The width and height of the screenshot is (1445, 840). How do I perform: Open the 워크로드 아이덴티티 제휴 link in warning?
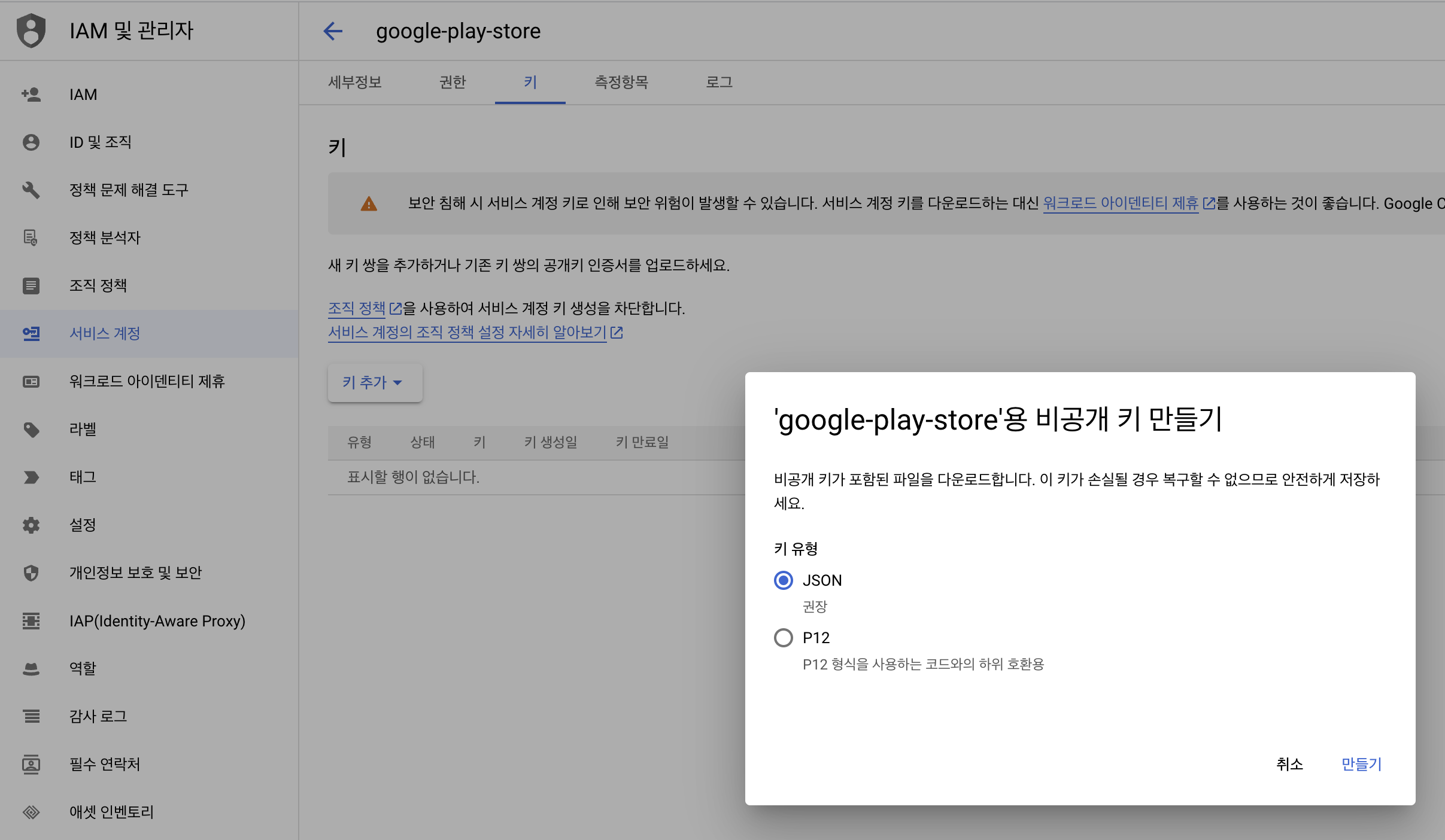(1121, 203)
